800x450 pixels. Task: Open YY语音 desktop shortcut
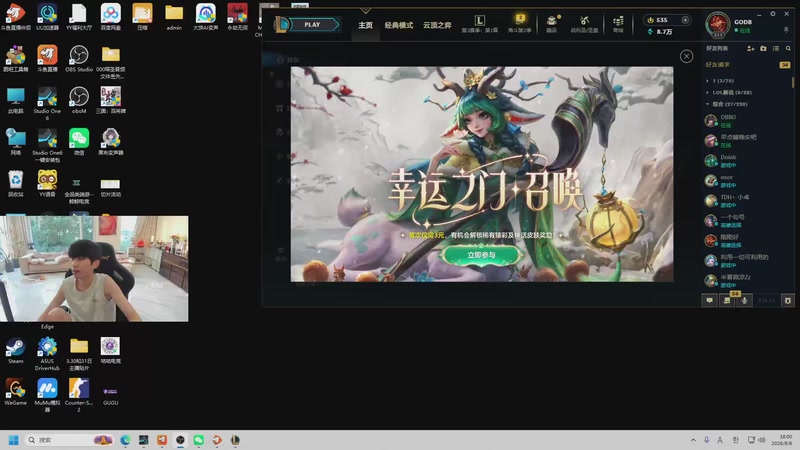(x=47, y=184)
